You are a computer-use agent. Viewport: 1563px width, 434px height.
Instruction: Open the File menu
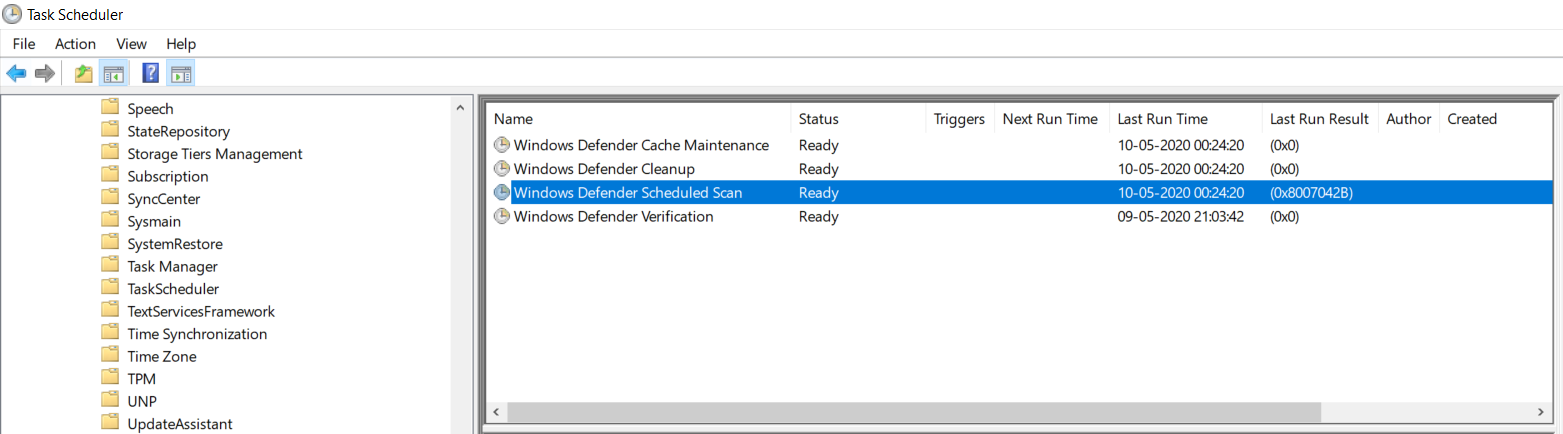pos(24,44)
